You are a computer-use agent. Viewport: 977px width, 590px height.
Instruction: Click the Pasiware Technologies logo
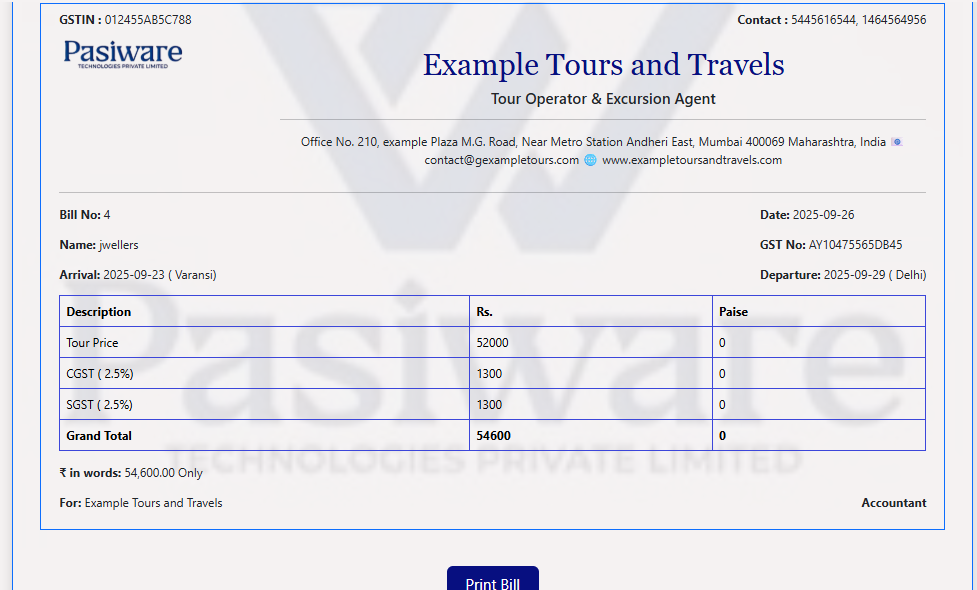point(121,56)
